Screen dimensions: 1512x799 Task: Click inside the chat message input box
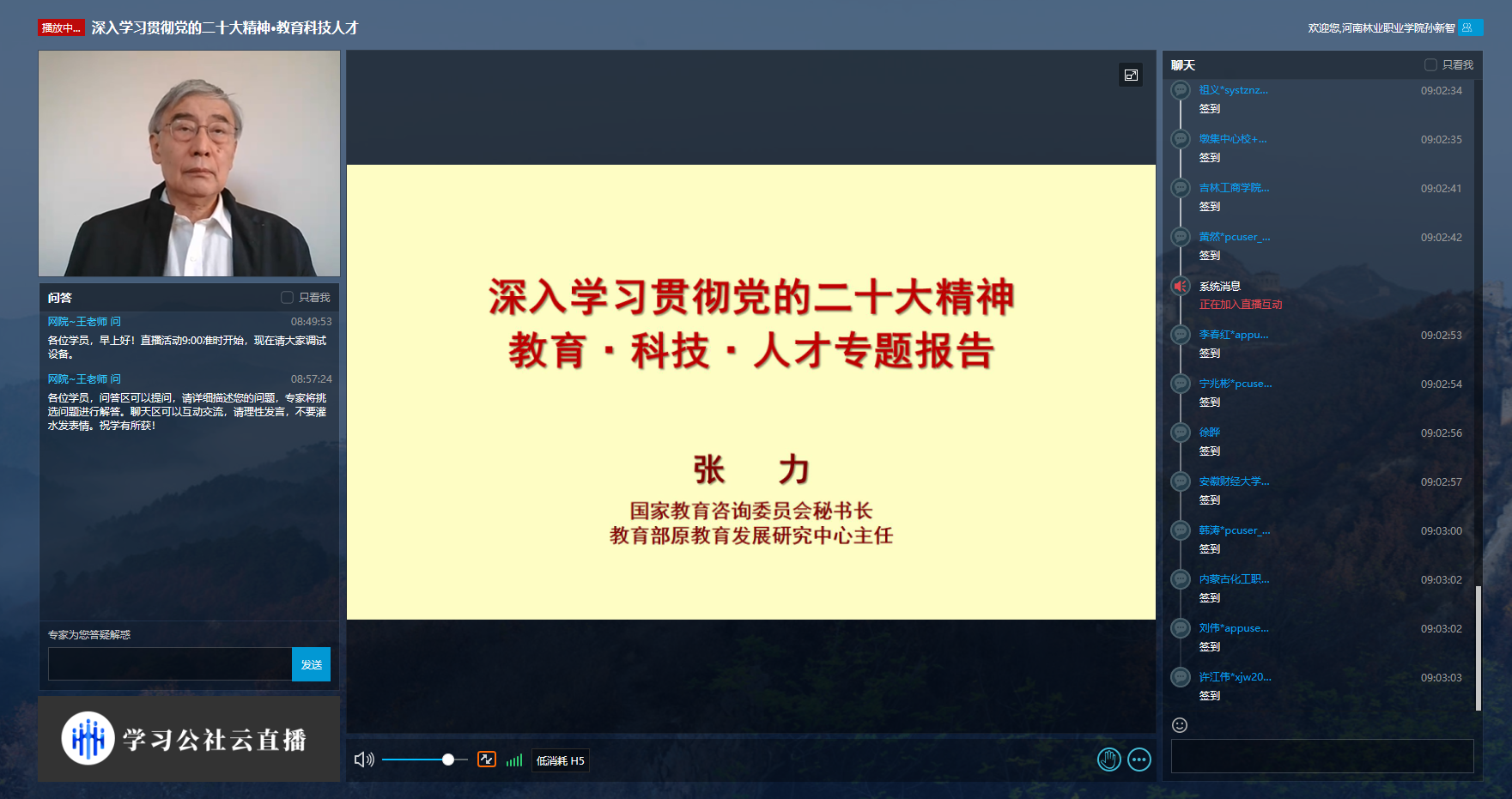pyautogui.click(x=1321, y=756)
